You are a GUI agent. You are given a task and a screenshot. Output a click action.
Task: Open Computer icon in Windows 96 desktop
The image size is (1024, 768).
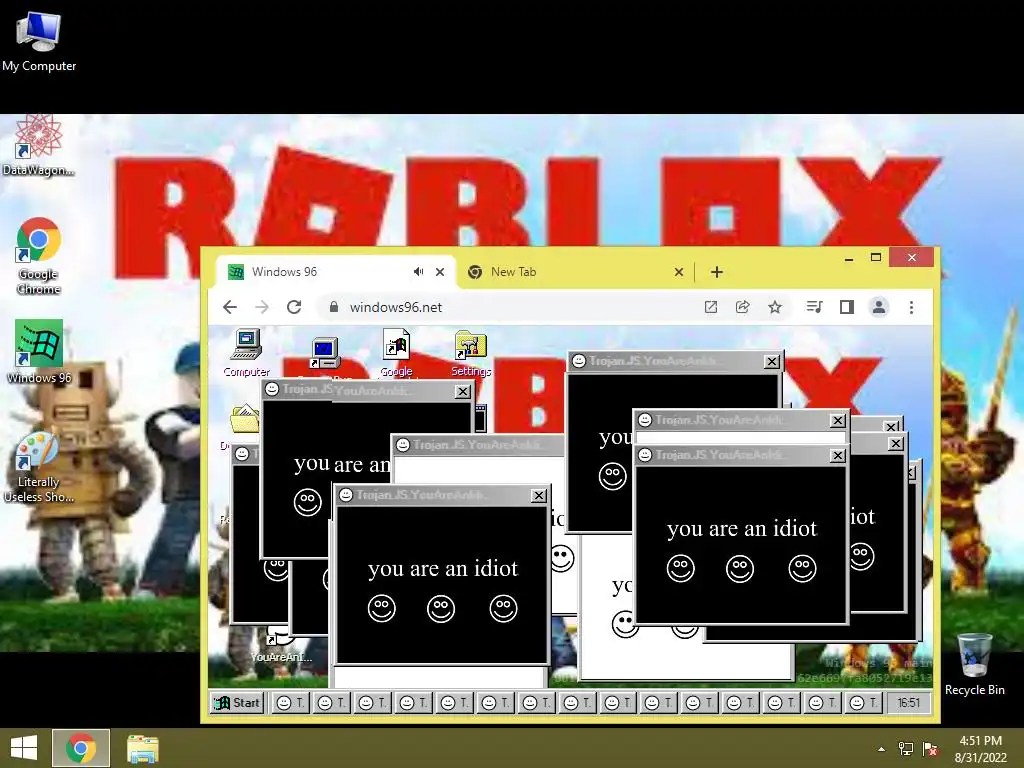pos(246,353)
